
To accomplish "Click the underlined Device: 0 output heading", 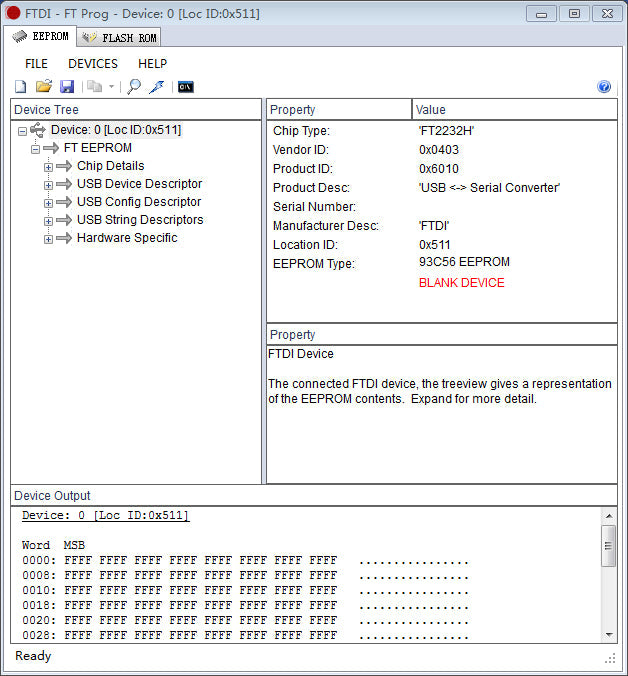I will coord(106,516).
